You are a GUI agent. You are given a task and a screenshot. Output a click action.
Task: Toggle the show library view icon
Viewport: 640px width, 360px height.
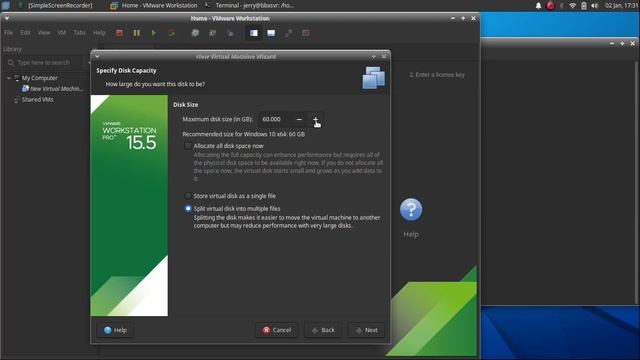[x=254, y=33]
